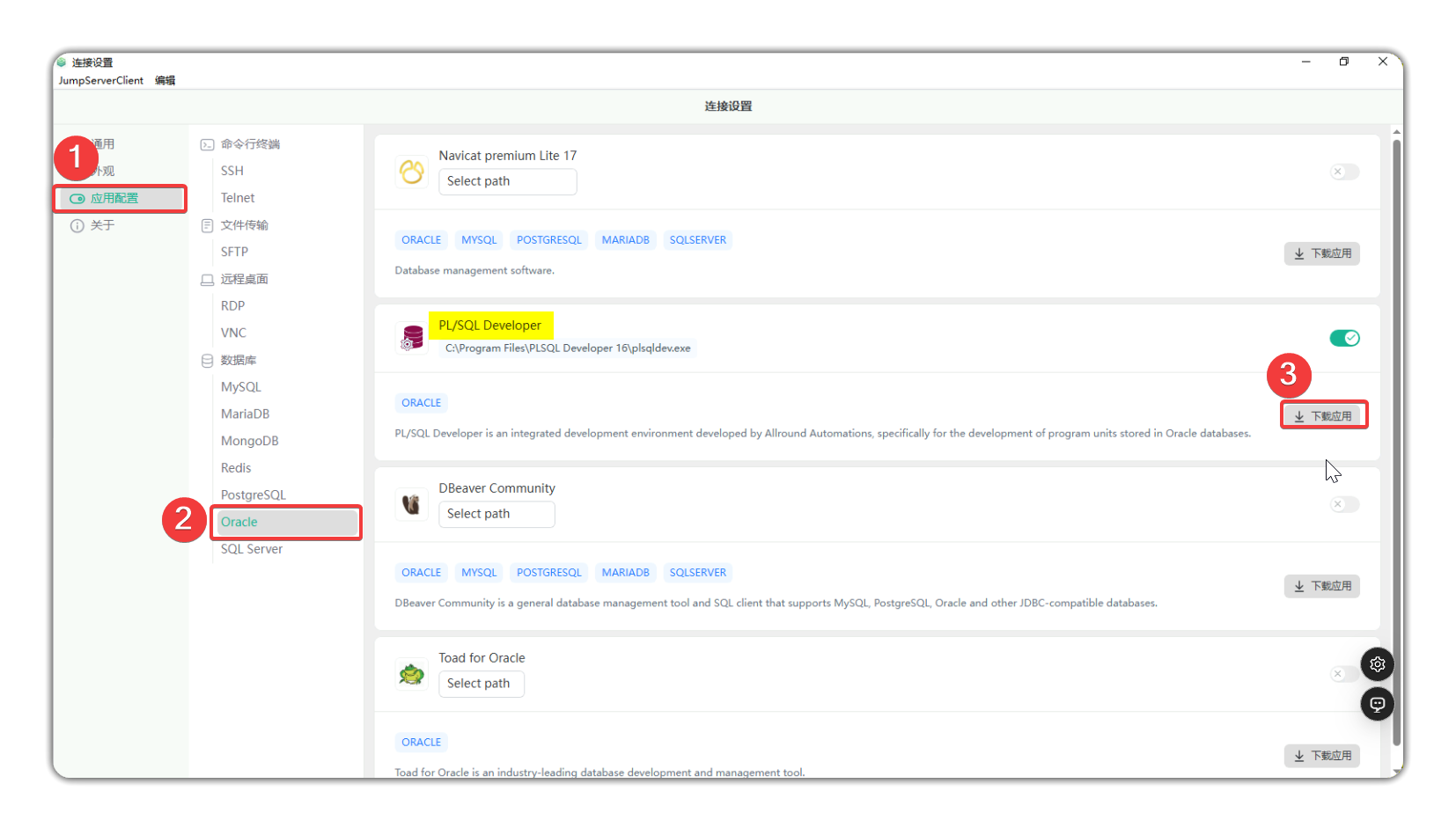
Task: Open the 编辑 menu
Action: click(165, 80)
